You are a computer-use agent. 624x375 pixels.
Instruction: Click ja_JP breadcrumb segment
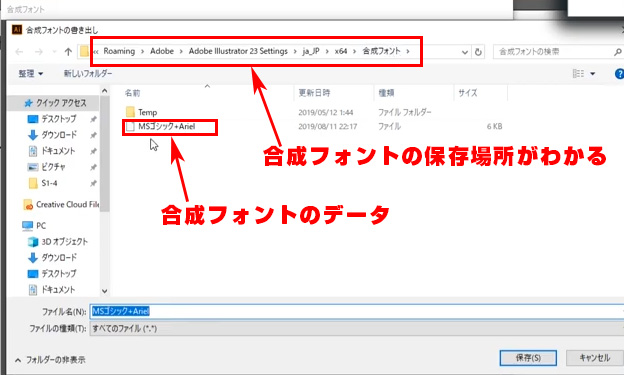click(311, 51)
